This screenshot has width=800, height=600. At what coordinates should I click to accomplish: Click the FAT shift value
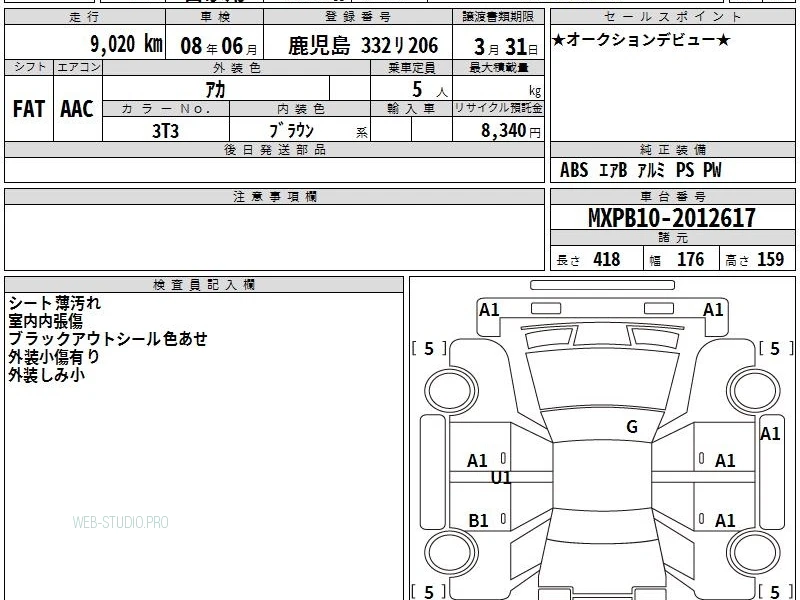(x=29, y=109)
